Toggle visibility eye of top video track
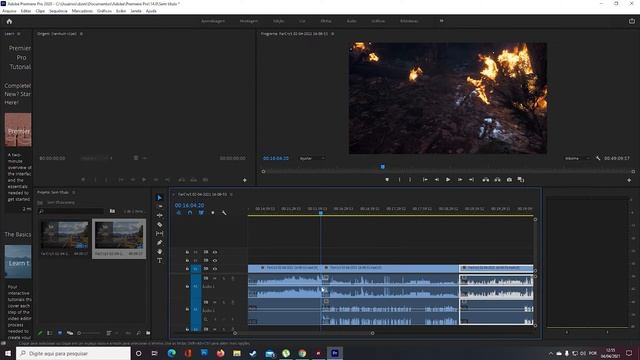This screenshot has width=640, height=360. click(x=215, y=252)
